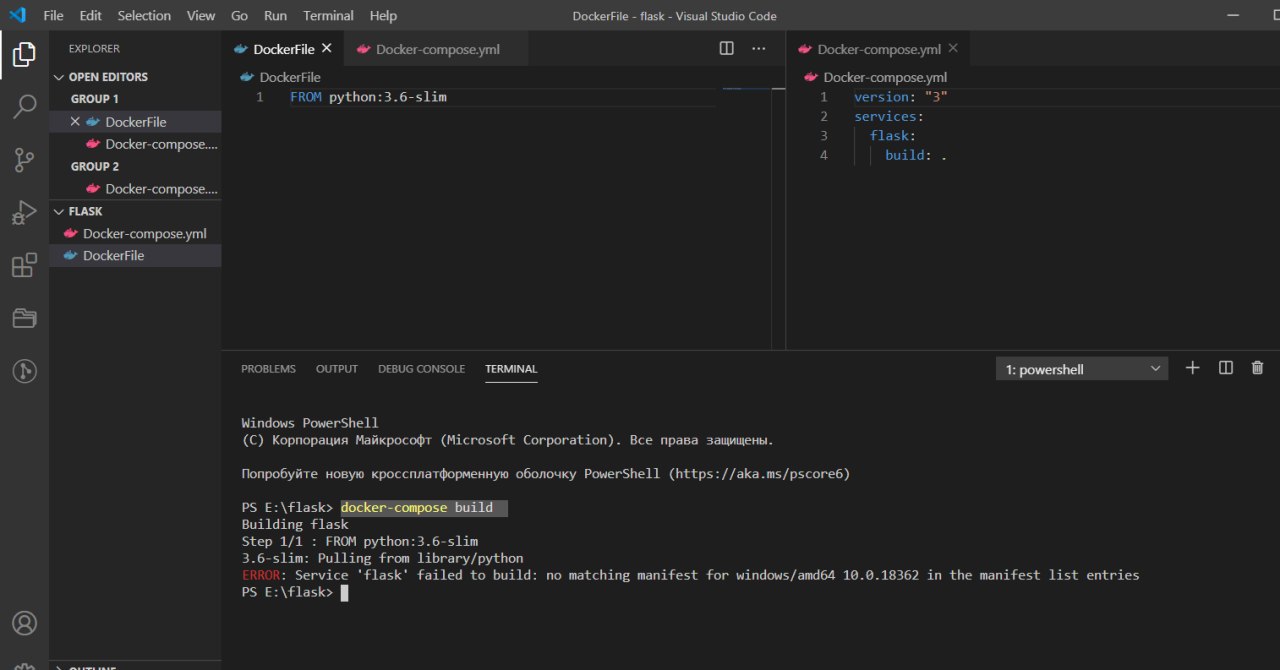Open the Run and Debug view
The height and width of the screenshot is (670, 1280).
[24, 213]
